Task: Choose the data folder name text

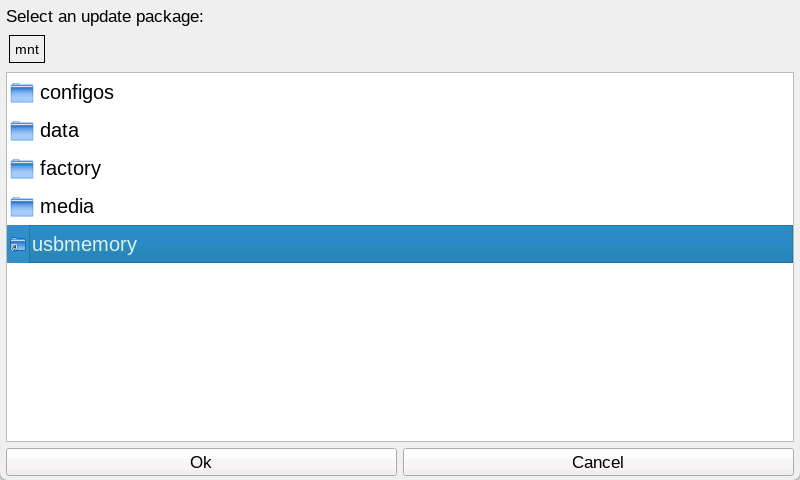Action: click(x=60, y=131)
